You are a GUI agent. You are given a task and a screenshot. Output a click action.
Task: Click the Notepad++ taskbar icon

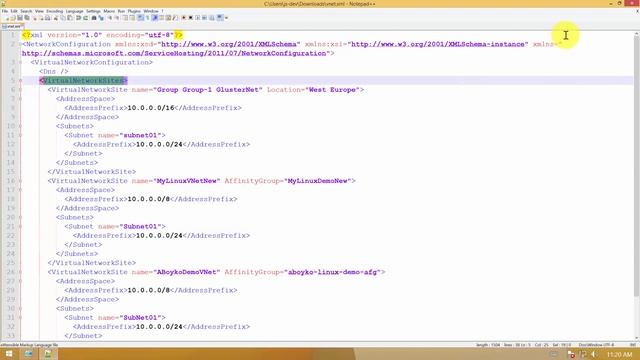click(48, 354)
